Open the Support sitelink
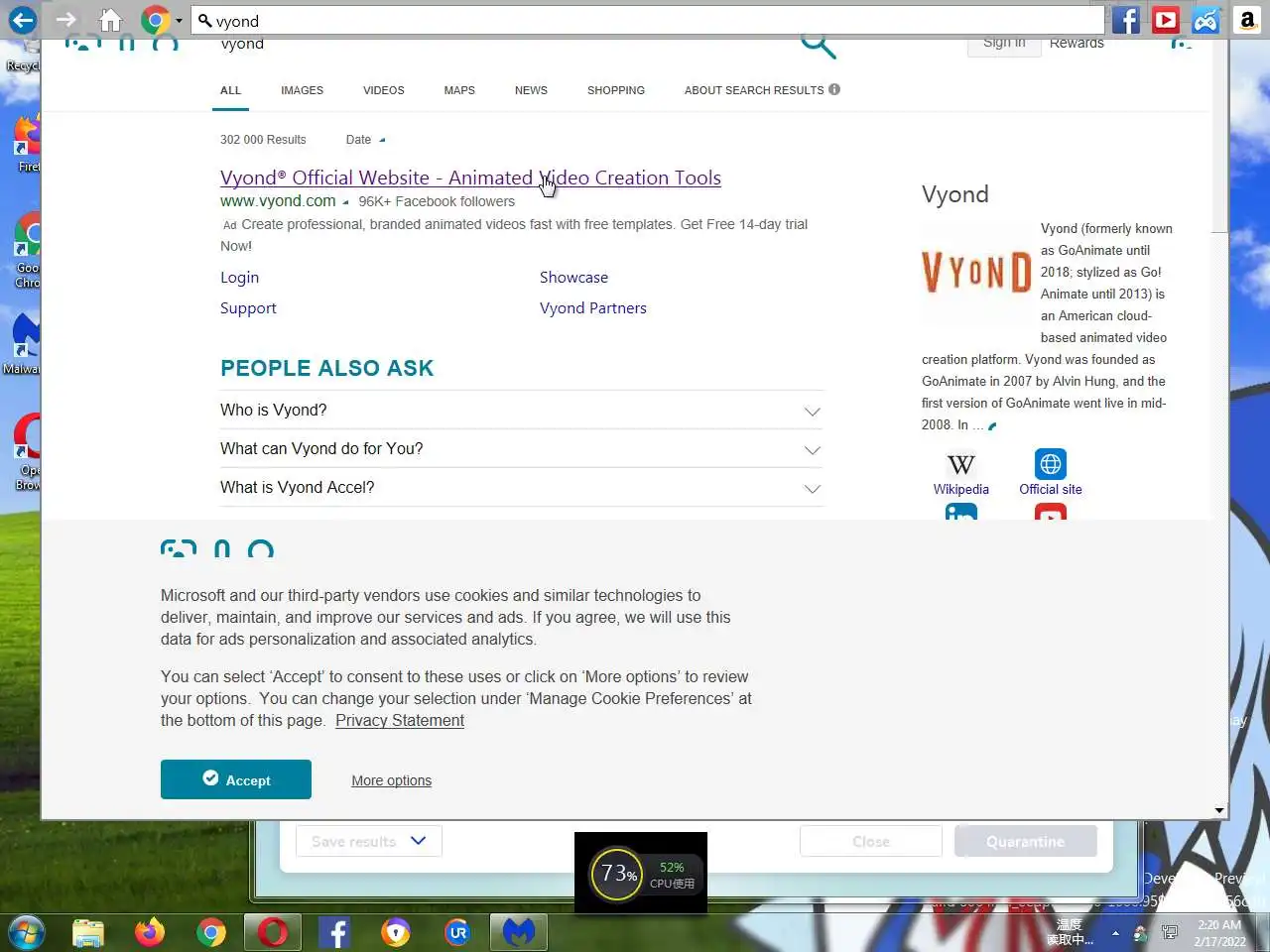This screenshot has height=952, width=1270. (248, 308)
